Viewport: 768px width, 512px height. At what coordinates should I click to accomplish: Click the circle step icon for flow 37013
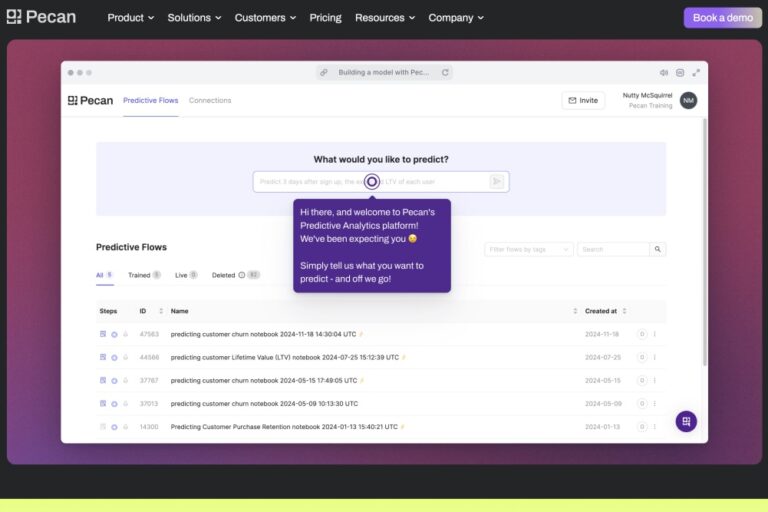114,404
